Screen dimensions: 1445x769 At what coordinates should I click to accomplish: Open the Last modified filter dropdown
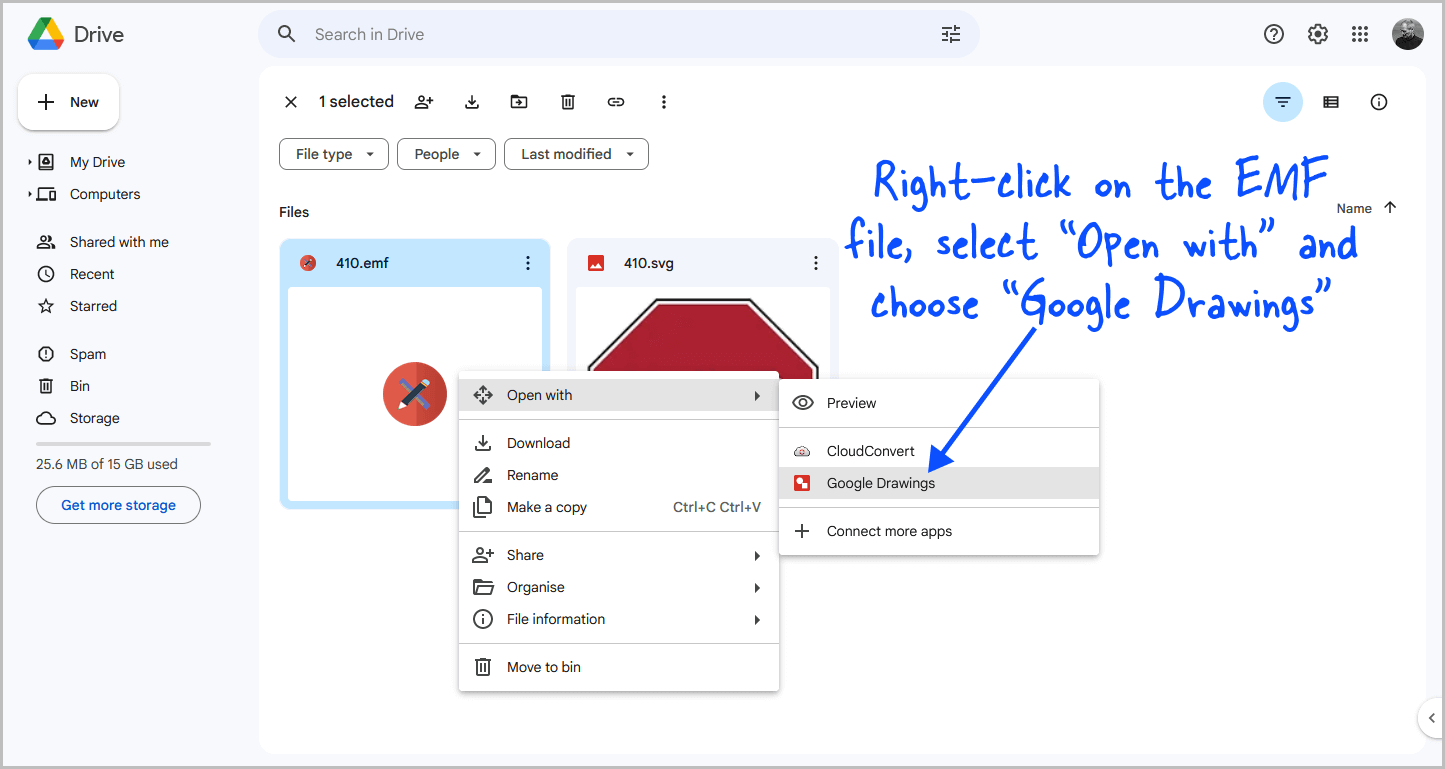coord(576,154)
